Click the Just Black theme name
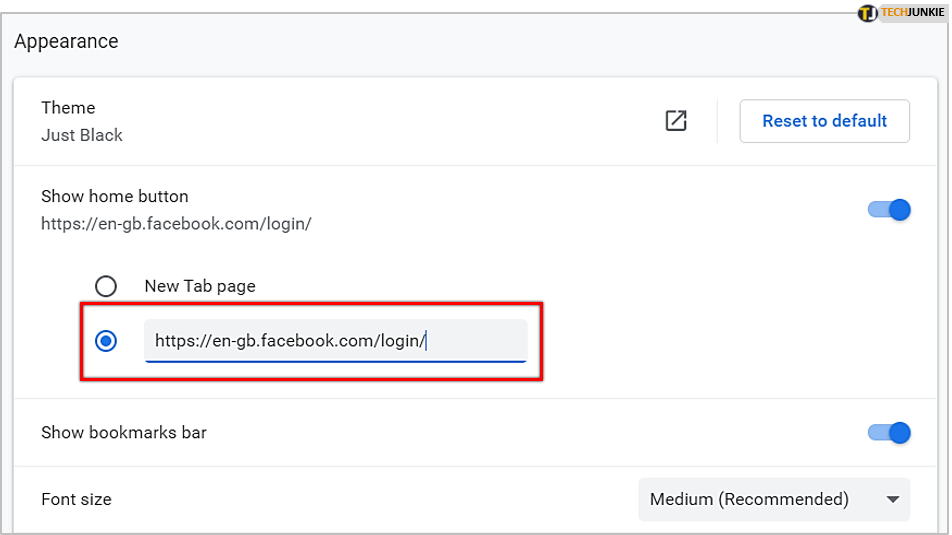Screen dimensions: 952x535 (82, 135)
